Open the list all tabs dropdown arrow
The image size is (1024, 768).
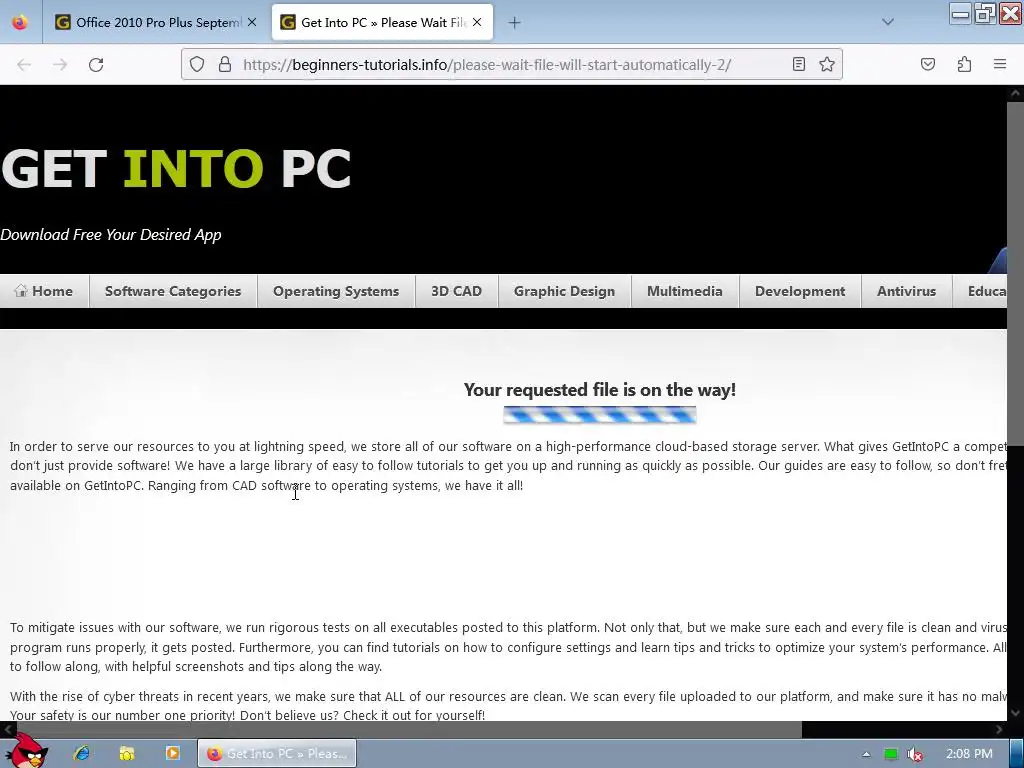(888, 22)
